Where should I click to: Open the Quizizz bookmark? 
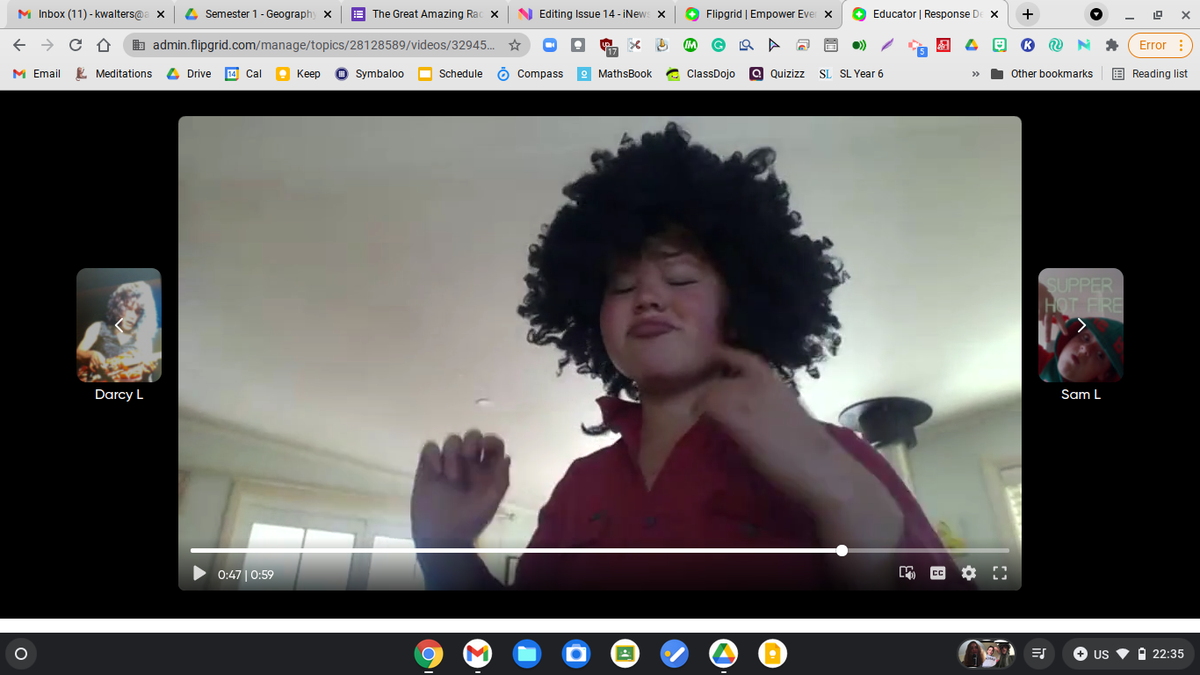pyautogui.click(x=778, y=74)
